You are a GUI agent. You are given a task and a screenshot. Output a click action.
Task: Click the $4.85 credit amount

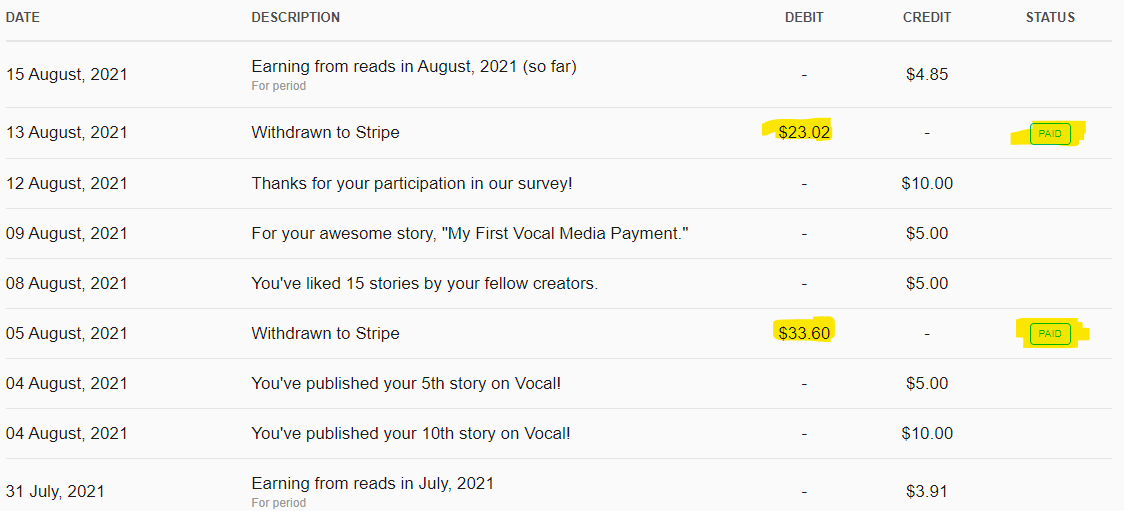coord(927,74)
